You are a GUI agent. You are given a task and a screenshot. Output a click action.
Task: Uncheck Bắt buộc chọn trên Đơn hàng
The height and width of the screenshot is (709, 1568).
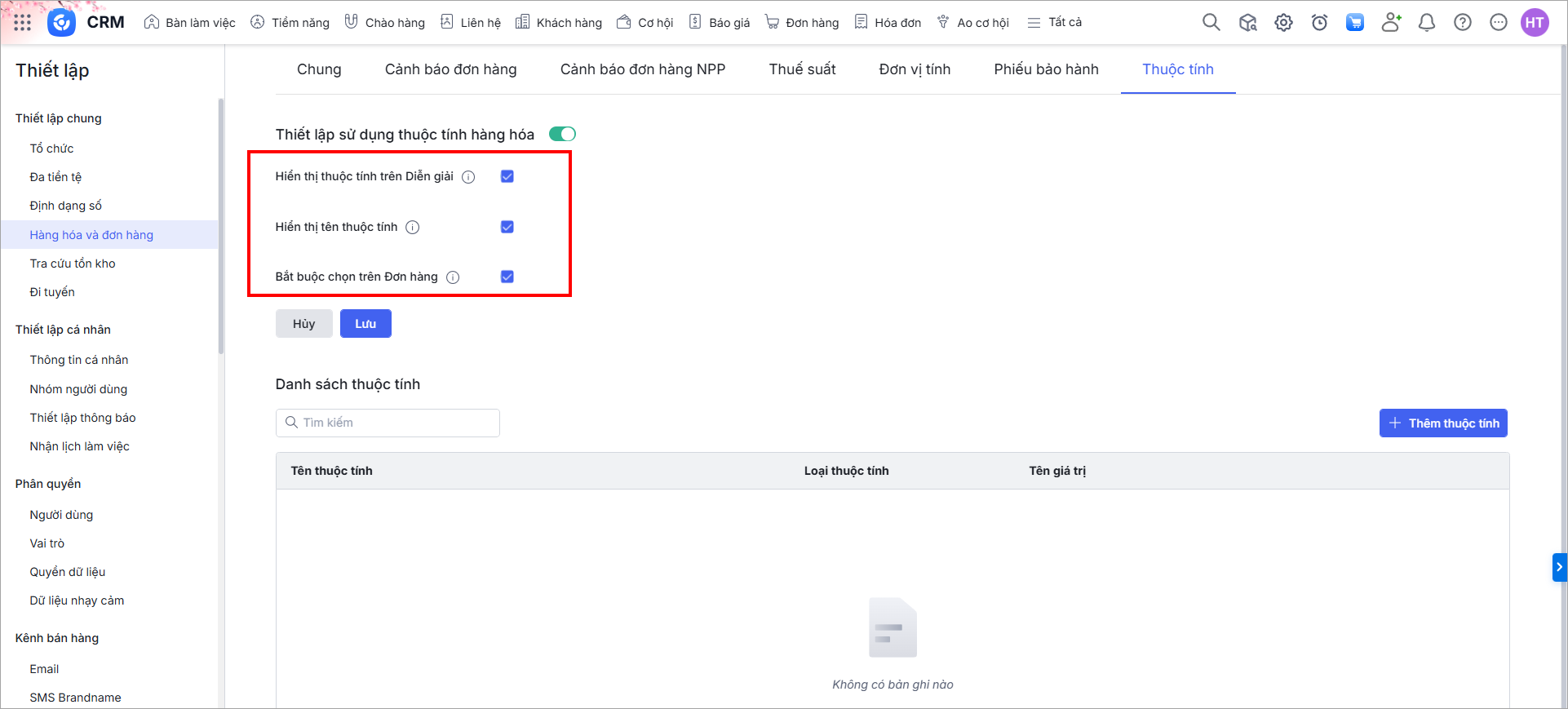tap(507, 277)
